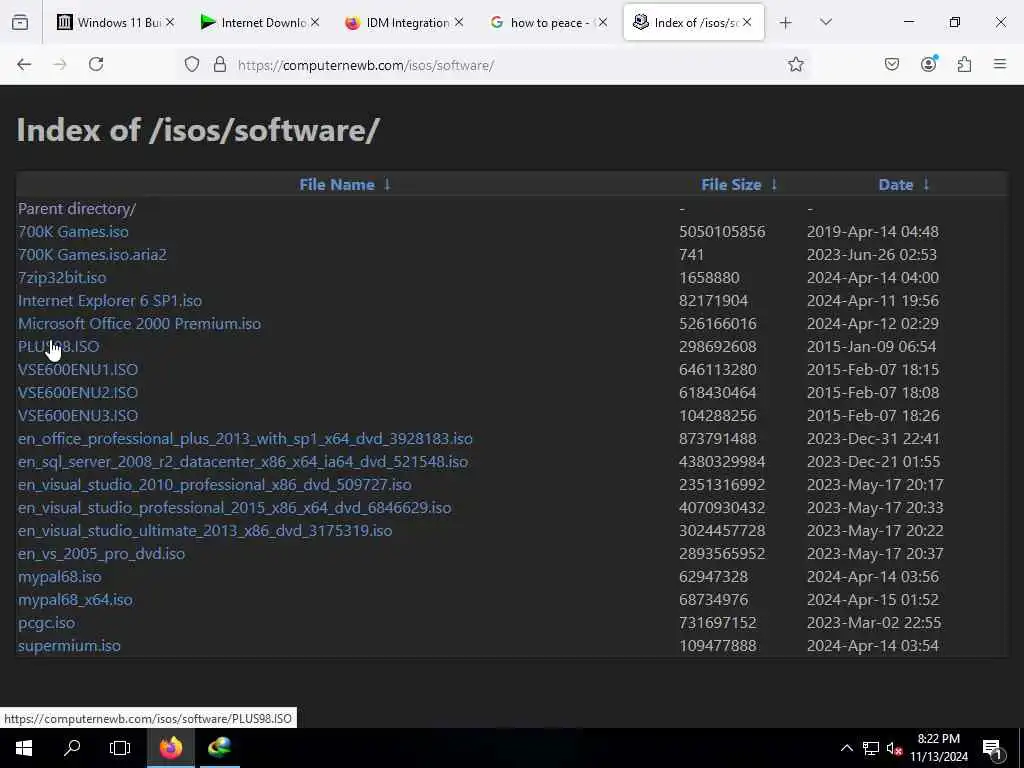This screenshot has height=768, width=1024.
Task: Open taskbar Search magnifier
Action: click(x=72, y=747)
